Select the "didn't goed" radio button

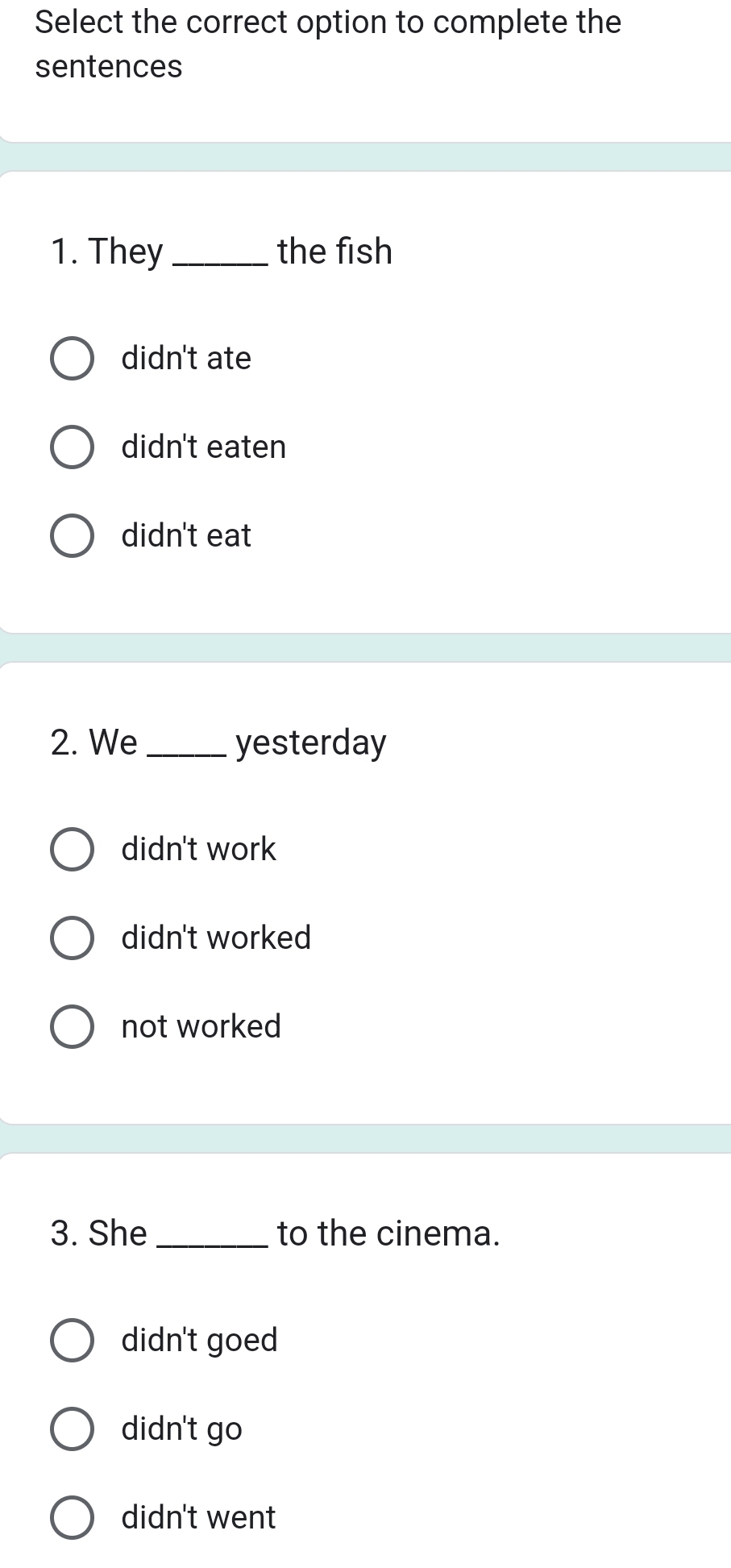point(72,1341)
